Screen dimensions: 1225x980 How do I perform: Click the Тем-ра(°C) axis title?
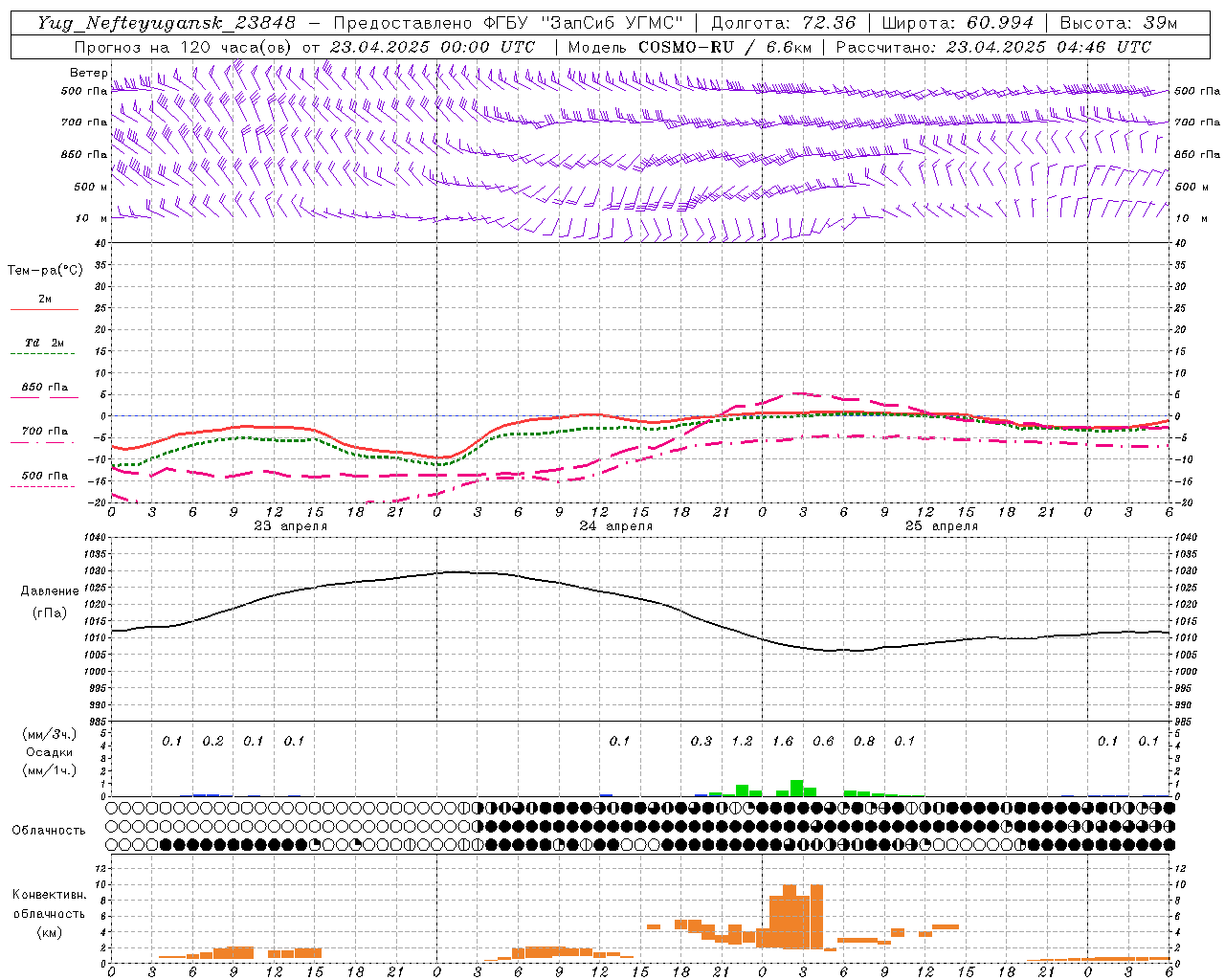[x=45, y=271]
